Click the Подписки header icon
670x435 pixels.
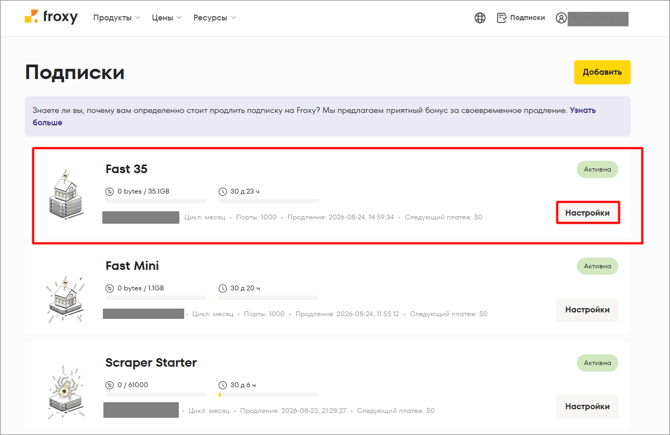pyautogui.click(x=502, y=18)
